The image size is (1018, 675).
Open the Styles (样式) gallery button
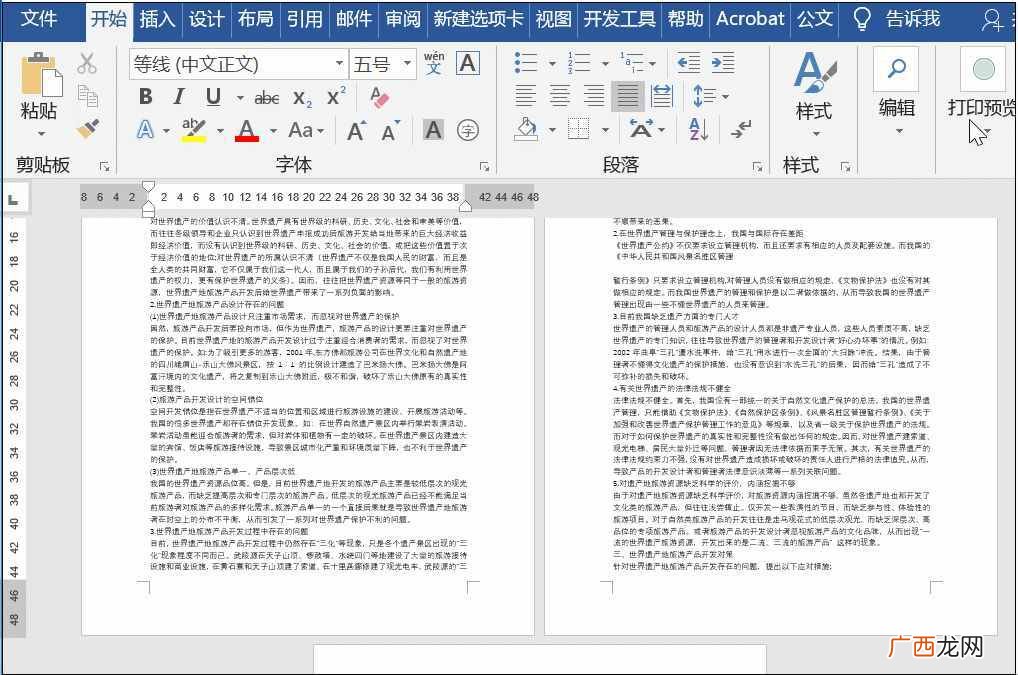[814, 92]
